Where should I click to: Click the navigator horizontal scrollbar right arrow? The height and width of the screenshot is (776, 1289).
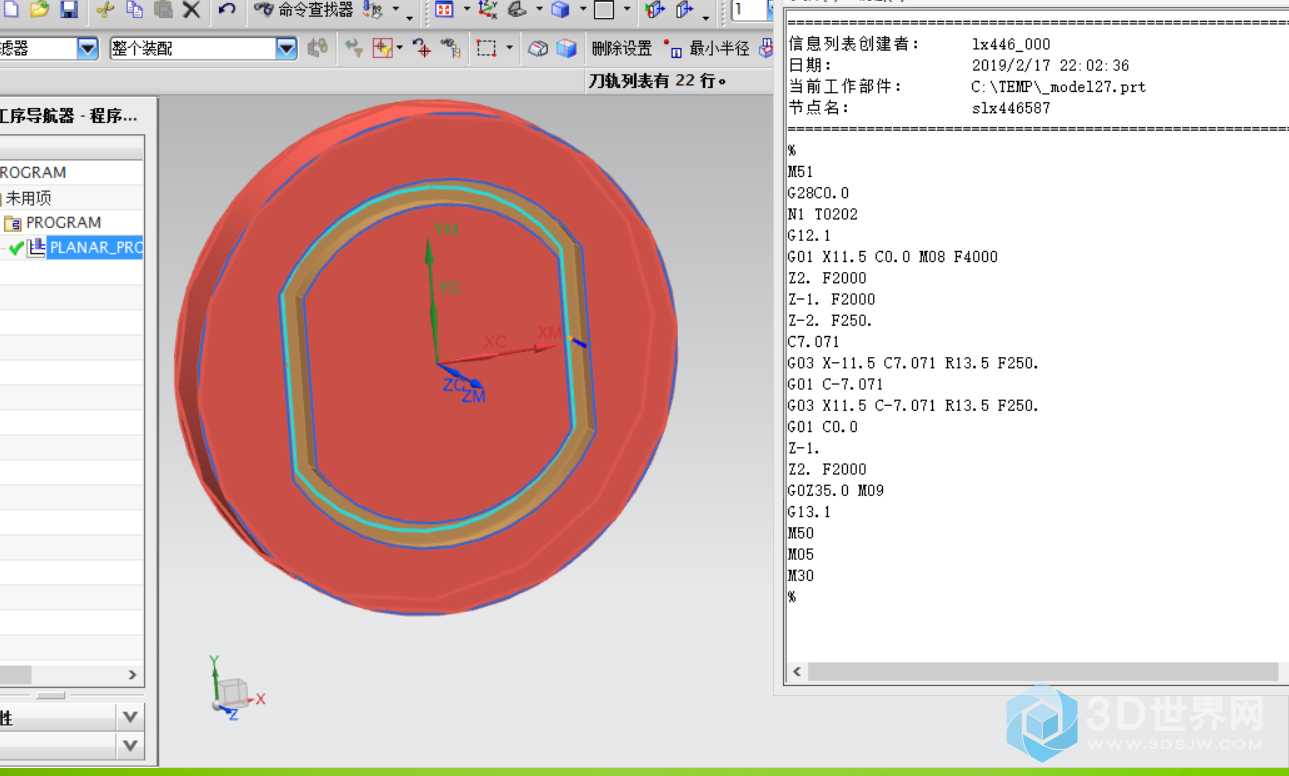click(133, 675)
